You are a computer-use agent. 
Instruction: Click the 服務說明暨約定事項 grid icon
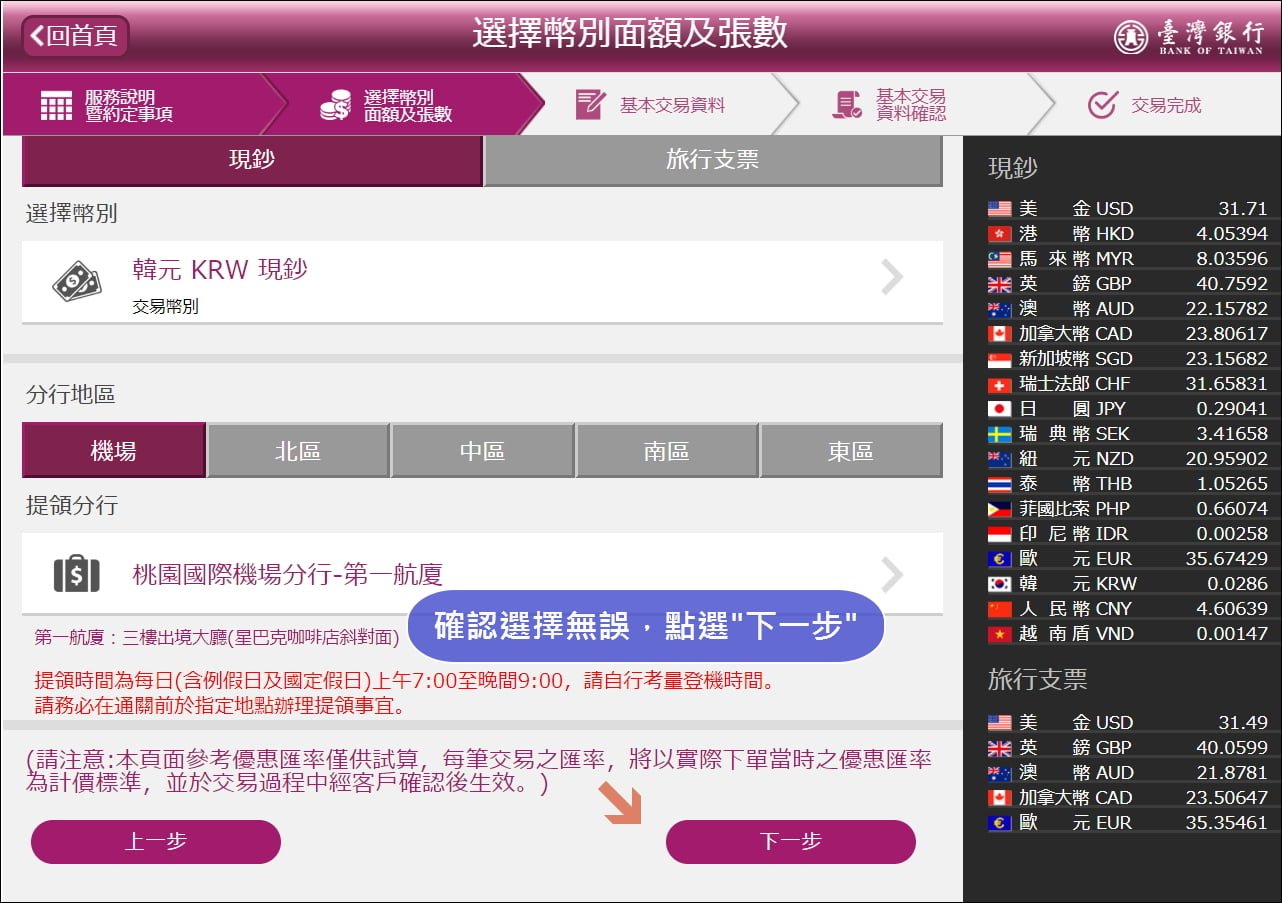(56, 105)
